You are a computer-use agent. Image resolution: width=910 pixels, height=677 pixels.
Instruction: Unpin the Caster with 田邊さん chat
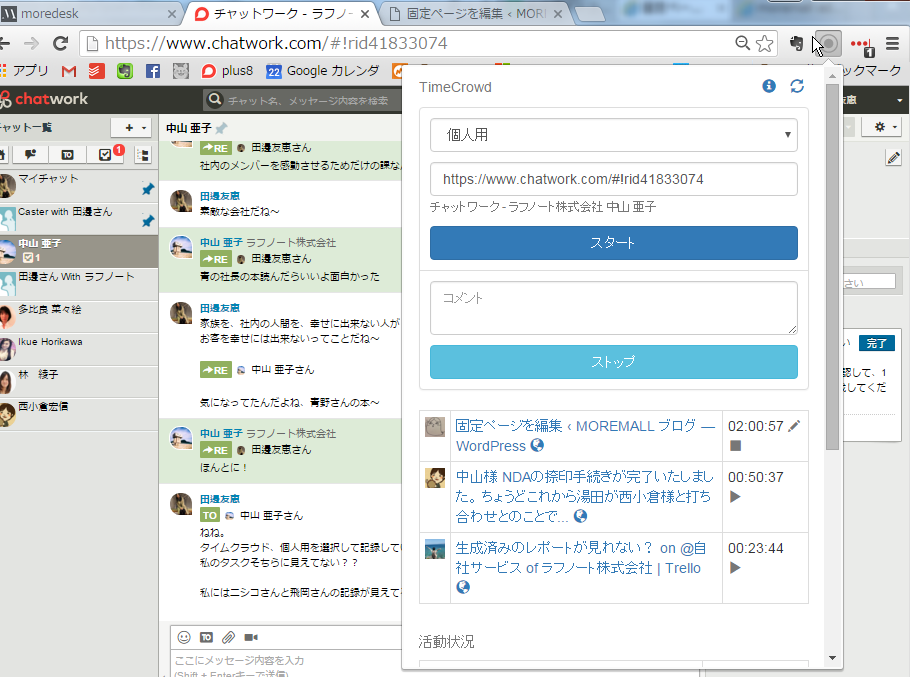coord(148,221)
